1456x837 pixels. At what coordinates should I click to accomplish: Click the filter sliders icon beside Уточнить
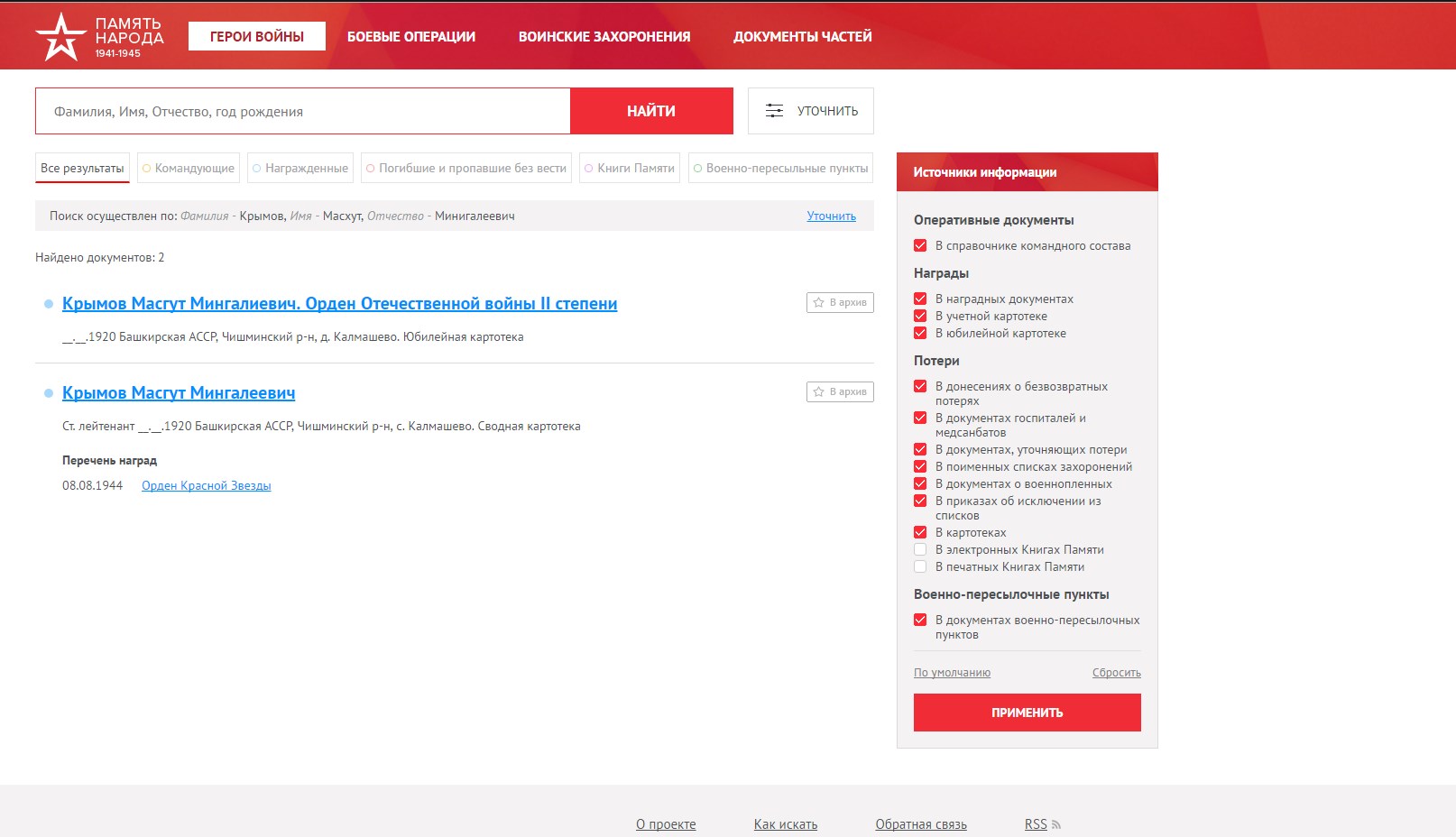pos(774,111)
